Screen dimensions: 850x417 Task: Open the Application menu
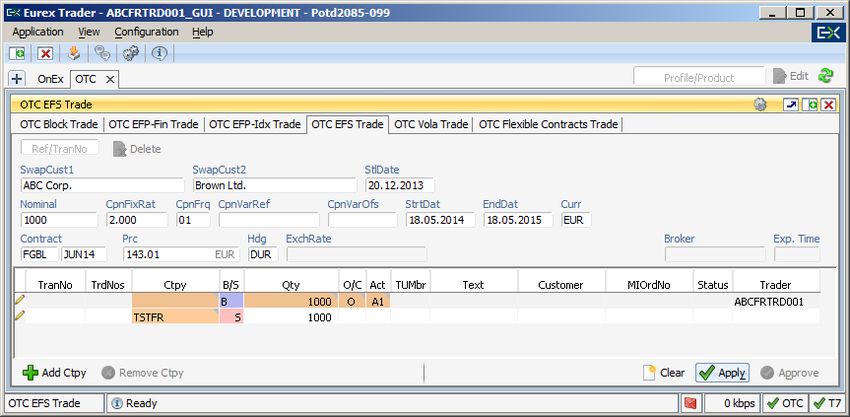pos(38,32)
